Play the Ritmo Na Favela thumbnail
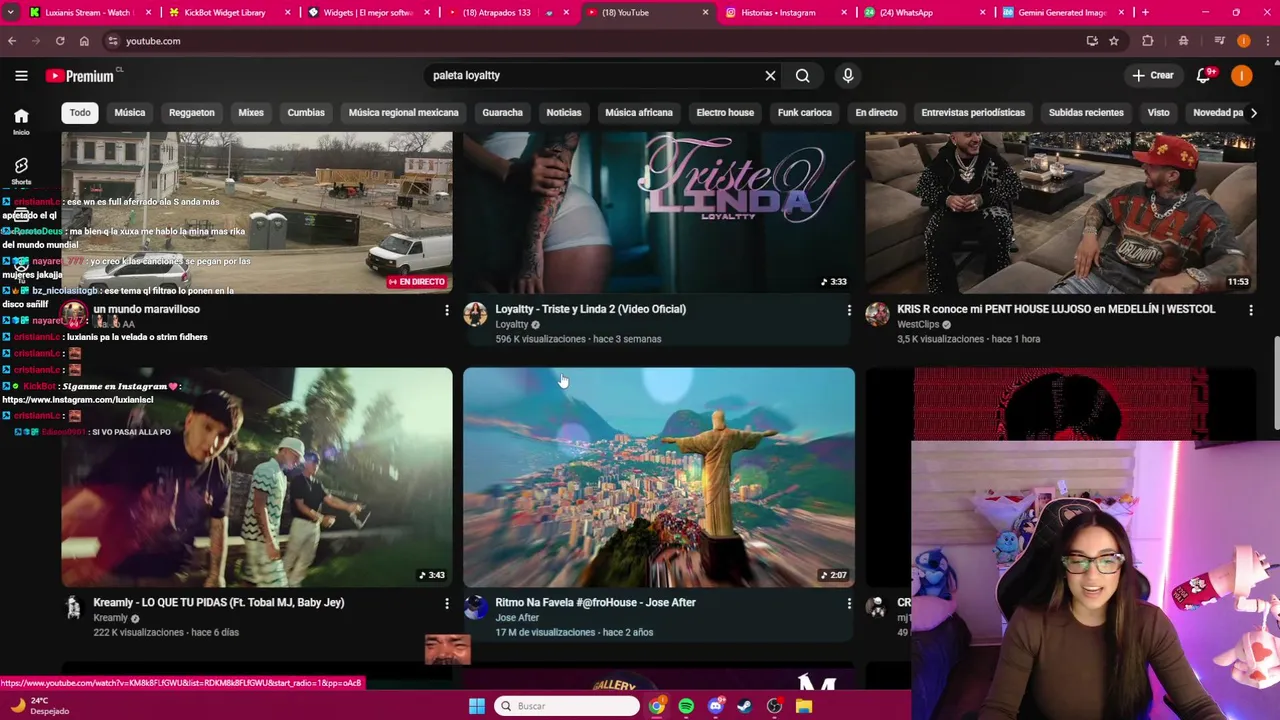Image resolution: width=1280 pixels, height=720 pixels. click(659, 477)
